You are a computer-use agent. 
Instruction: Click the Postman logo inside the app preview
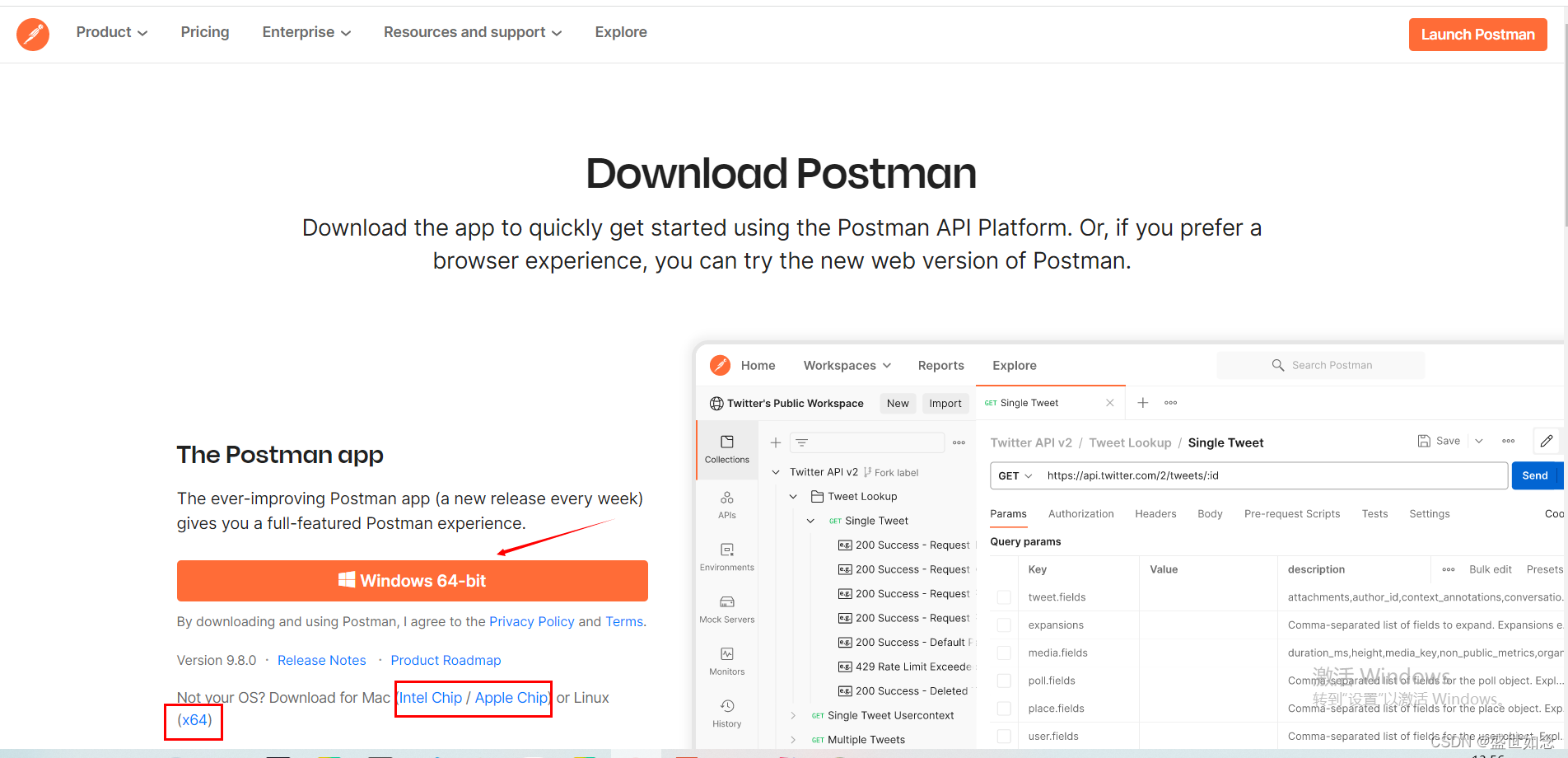pyautogui.click(x=720, y=365)
